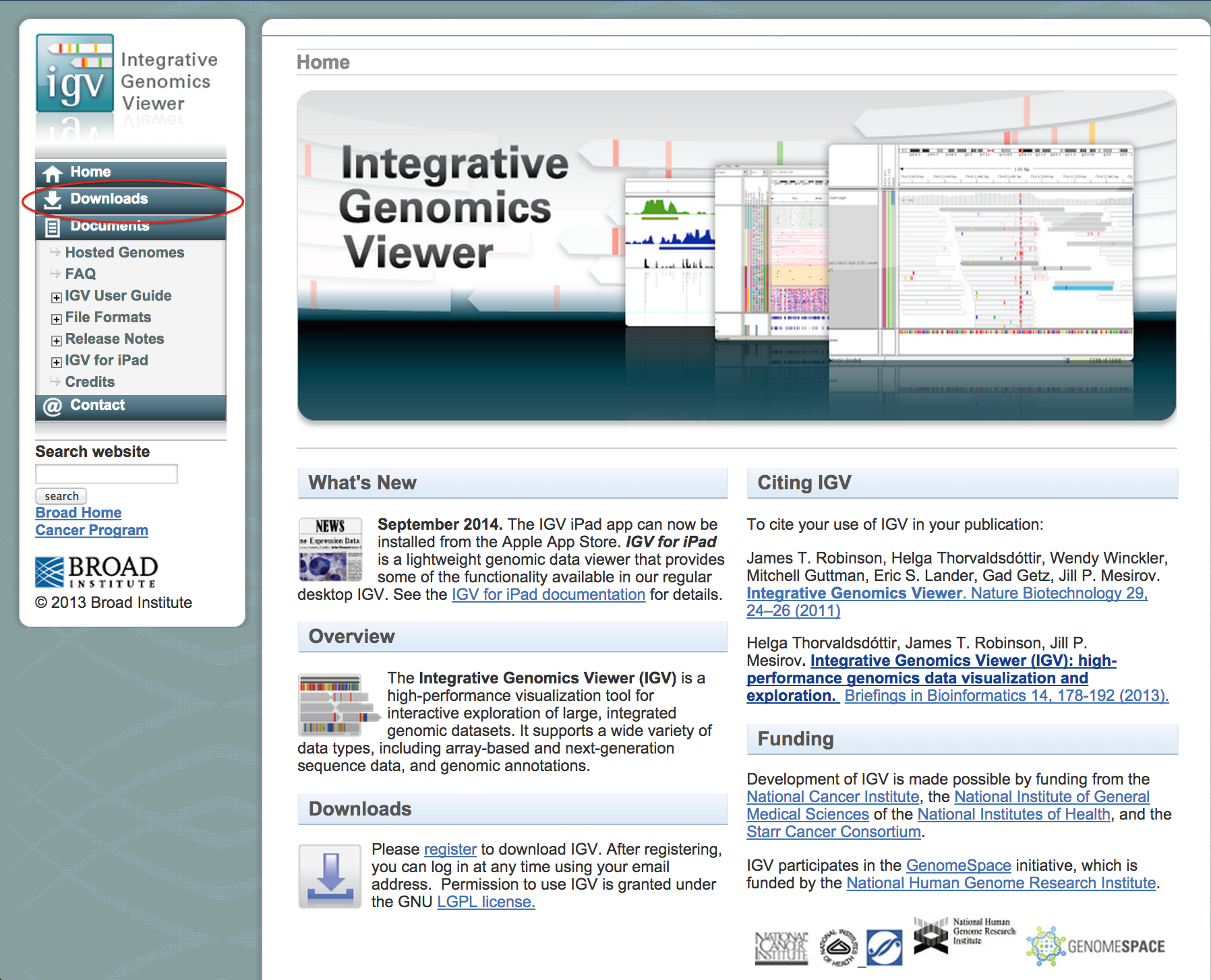This screenshot has height=980, width=1211.
Task: Open the Credits page
Action: click(x=90, y=382)
